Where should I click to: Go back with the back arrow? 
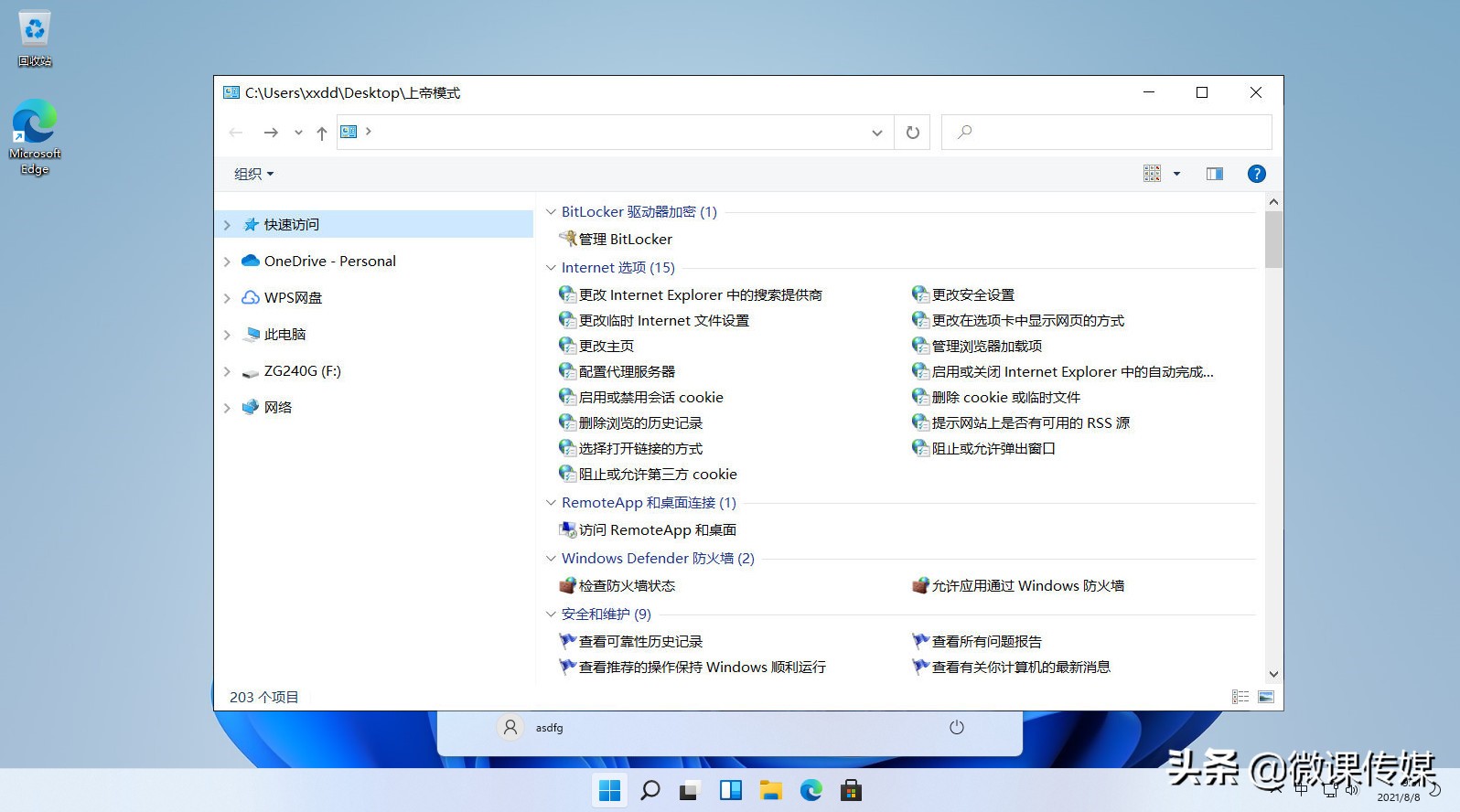(x=236, y=133)
